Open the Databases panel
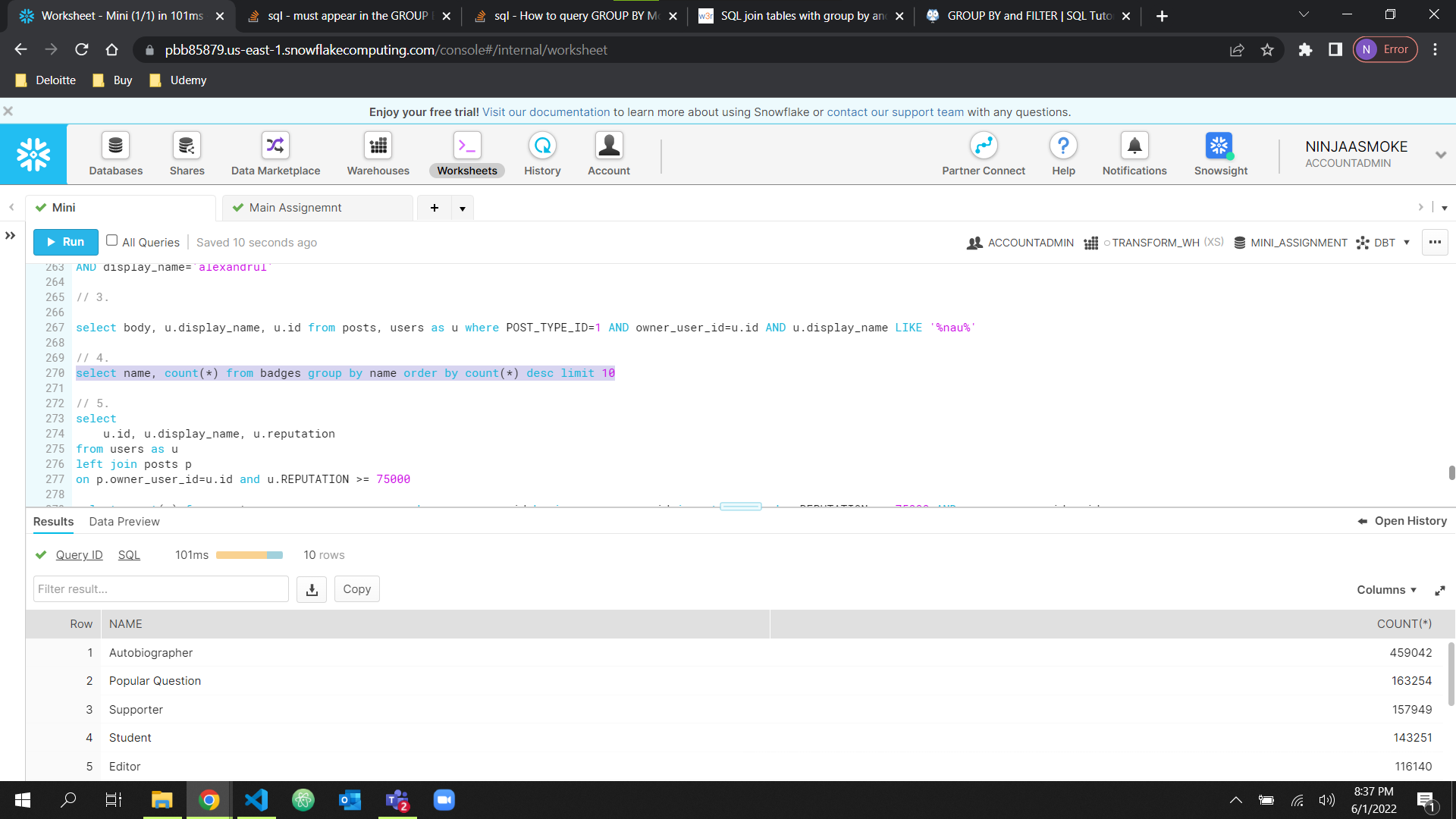 115,153
